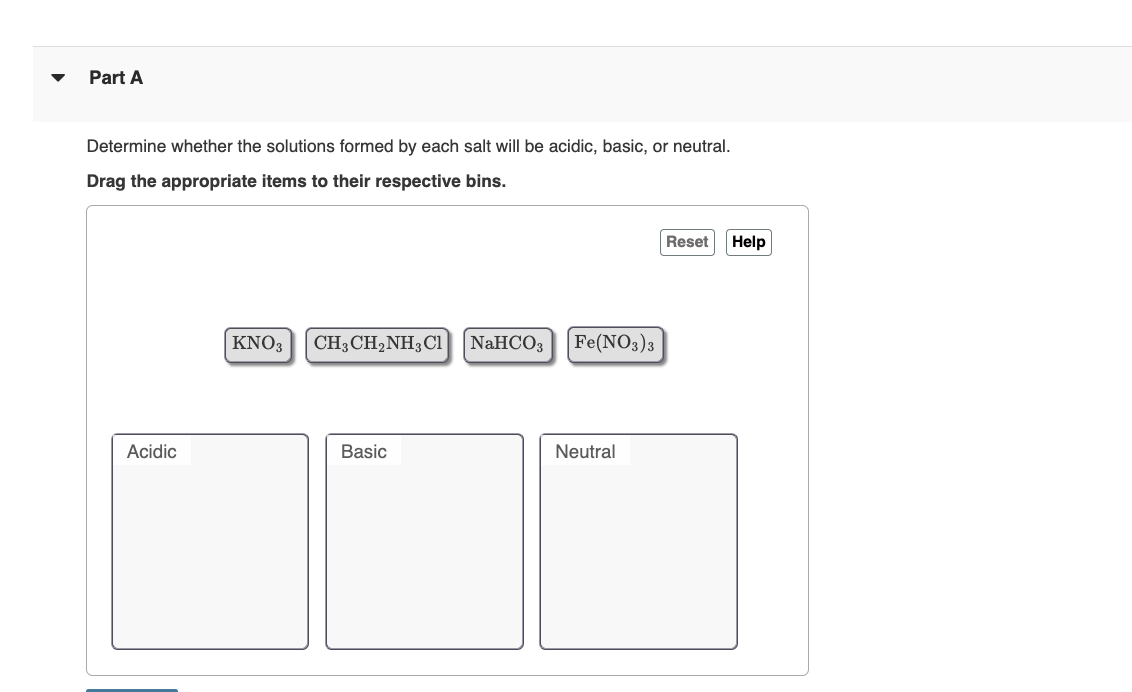Image resolution: width=1132 pixels, height=692 pixels.
Task: Click inside the Basic bin
Action: [x=424, y=550]
